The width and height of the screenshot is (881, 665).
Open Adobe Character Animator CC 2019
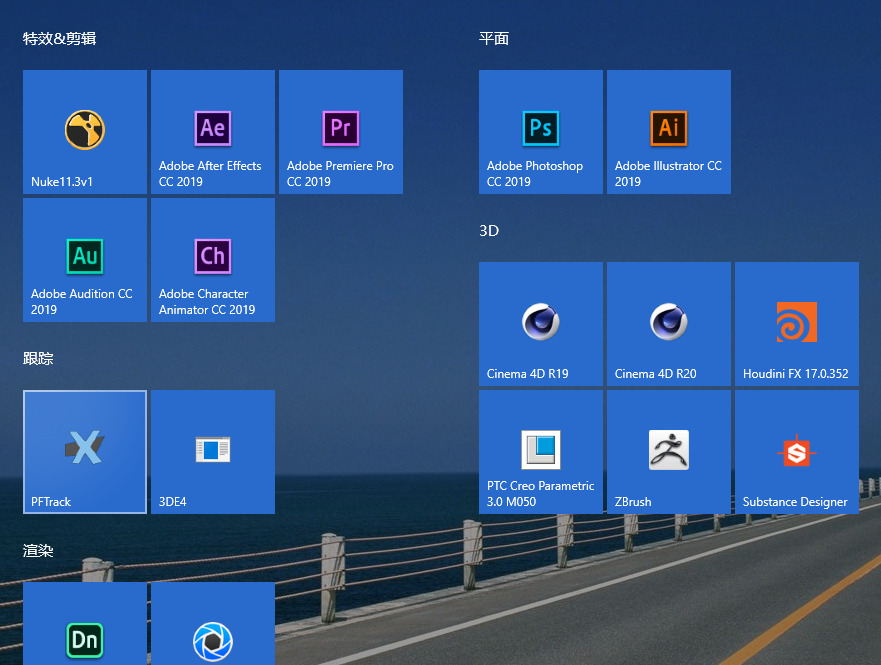pyautogui.click(x=213, y=260)
